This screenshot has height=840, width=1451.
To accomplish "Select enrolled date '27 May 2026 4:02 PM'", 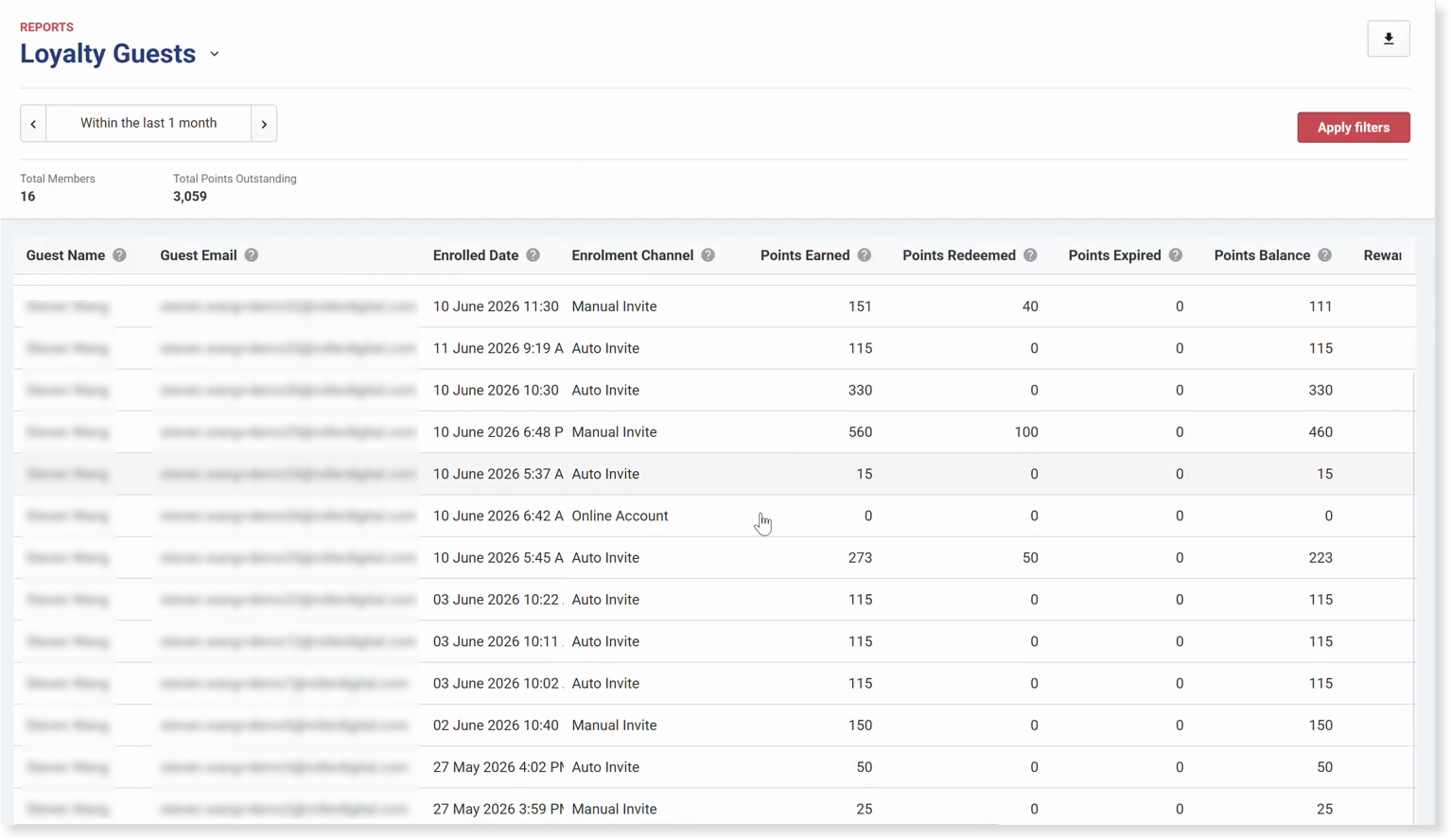I will click(x=498, y=767).
